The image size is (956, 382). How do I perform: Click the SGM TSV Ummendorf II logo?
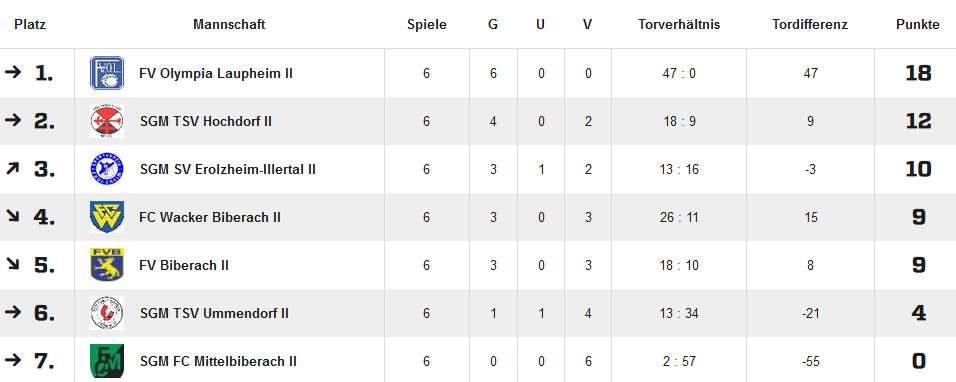pyautogui.click(x=107, y=313)
